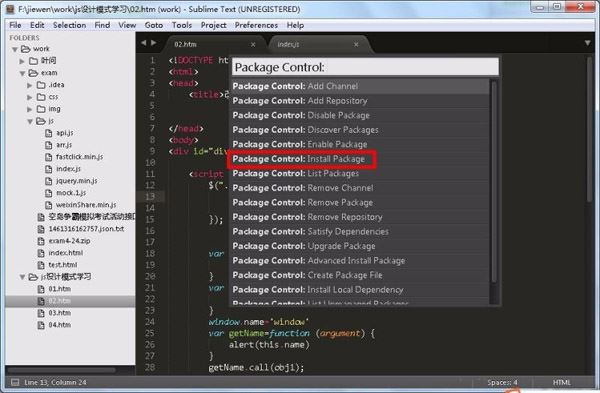Open the Preferences menu
Image resolution: width=600 pixels, height=393 pixels.
[x=256, y=25]
